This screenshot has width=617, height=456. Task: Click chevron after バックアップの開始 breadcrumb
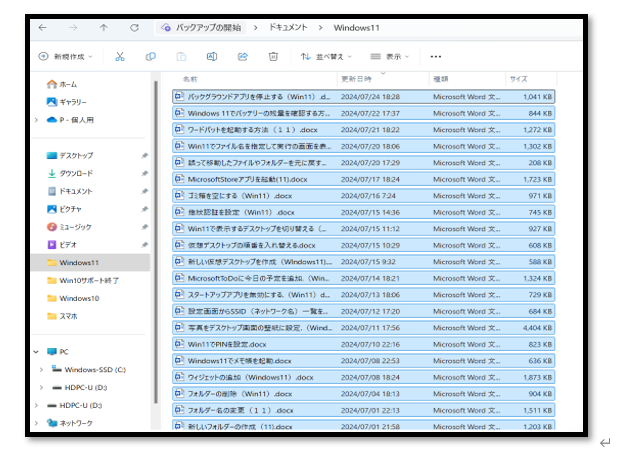256,28
